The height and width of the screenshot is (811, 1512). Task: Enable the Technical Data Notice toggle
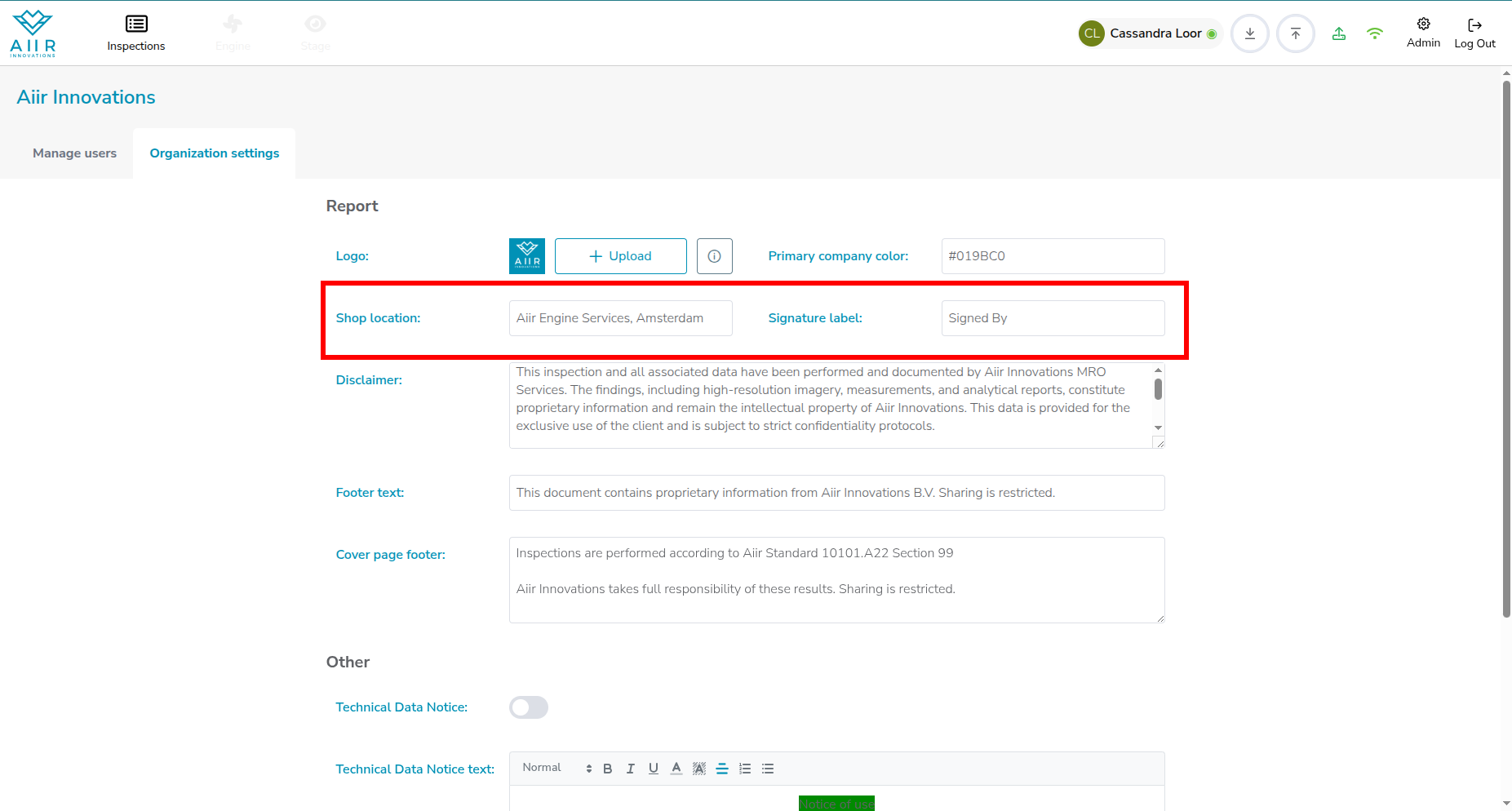(x=529, y=707)
